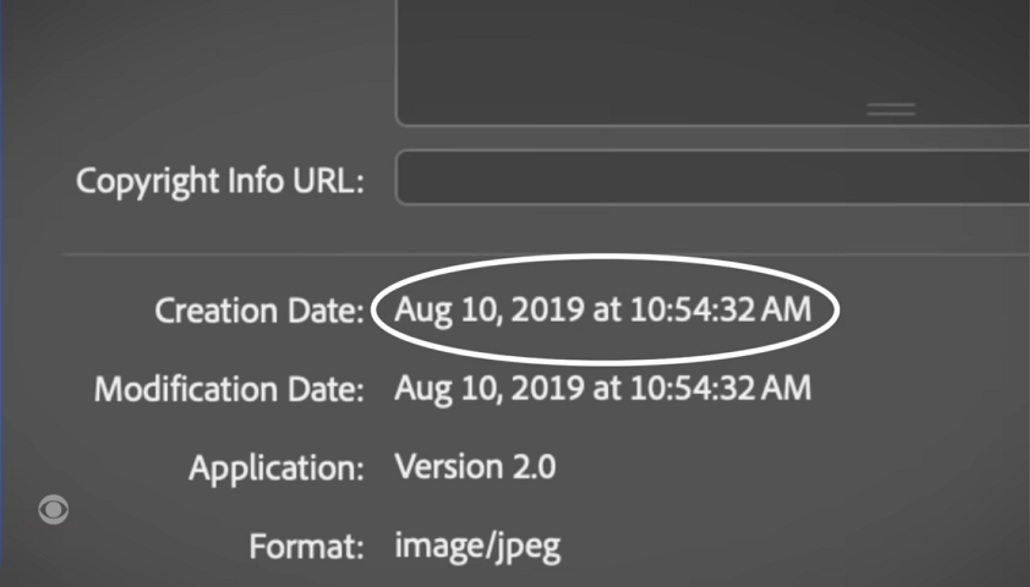Click the blue strip on the window's left edge

click(x=2, y=300)
